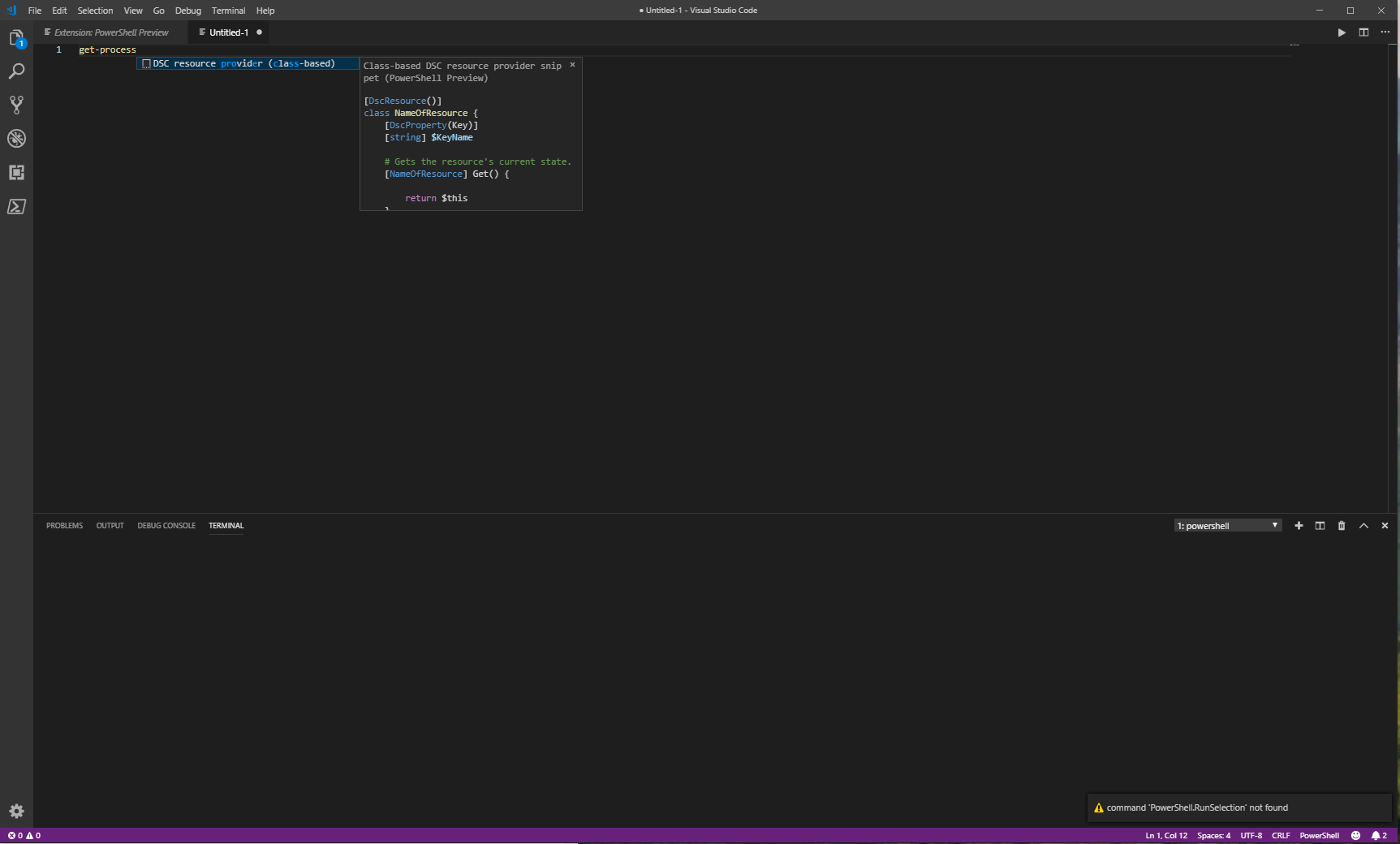The image size is (1400, 844).
Task: Send feedback via the smiley icon
Action: [1355, 835]
